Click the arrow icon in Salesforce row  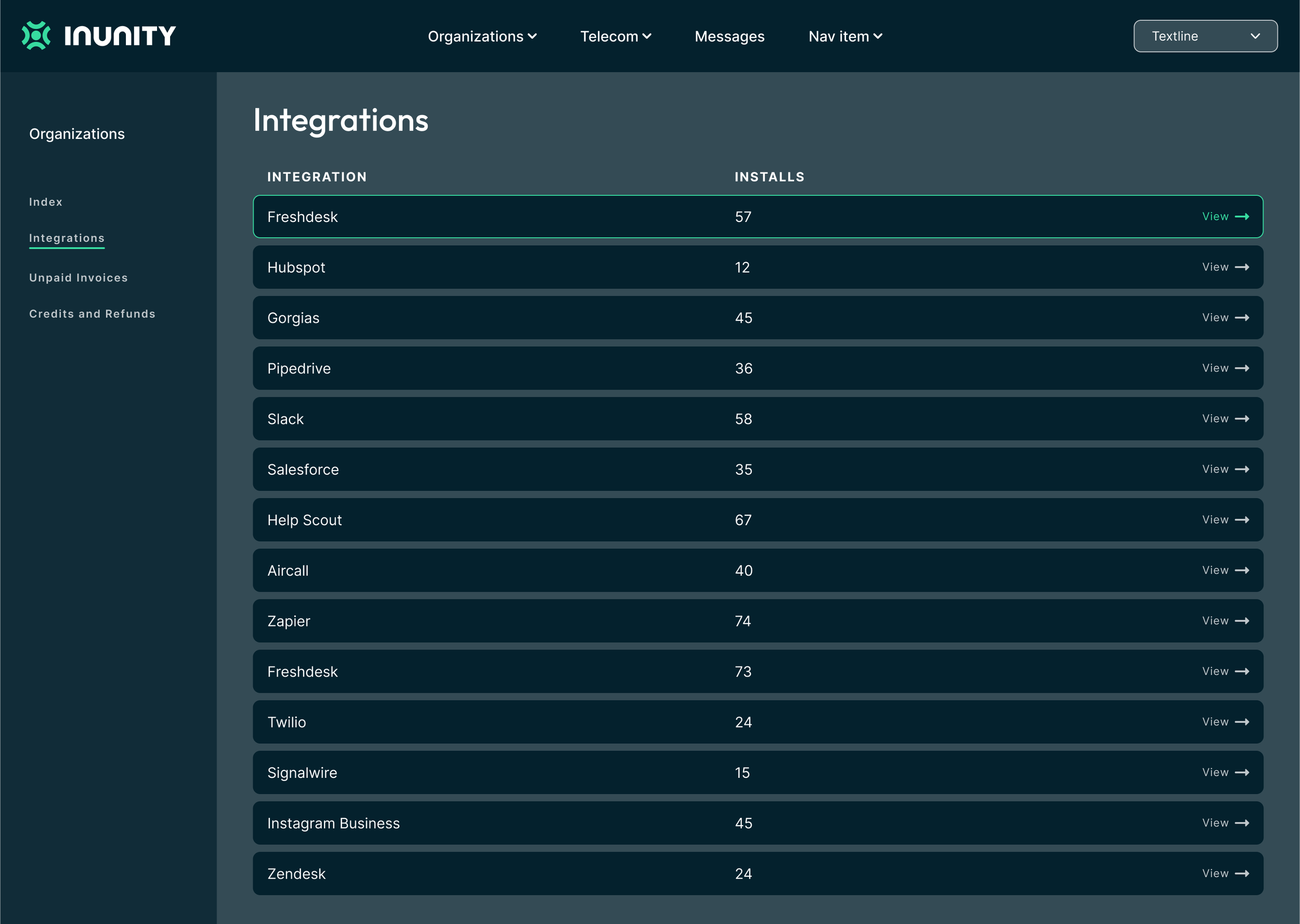click(x=1242, y=470)
